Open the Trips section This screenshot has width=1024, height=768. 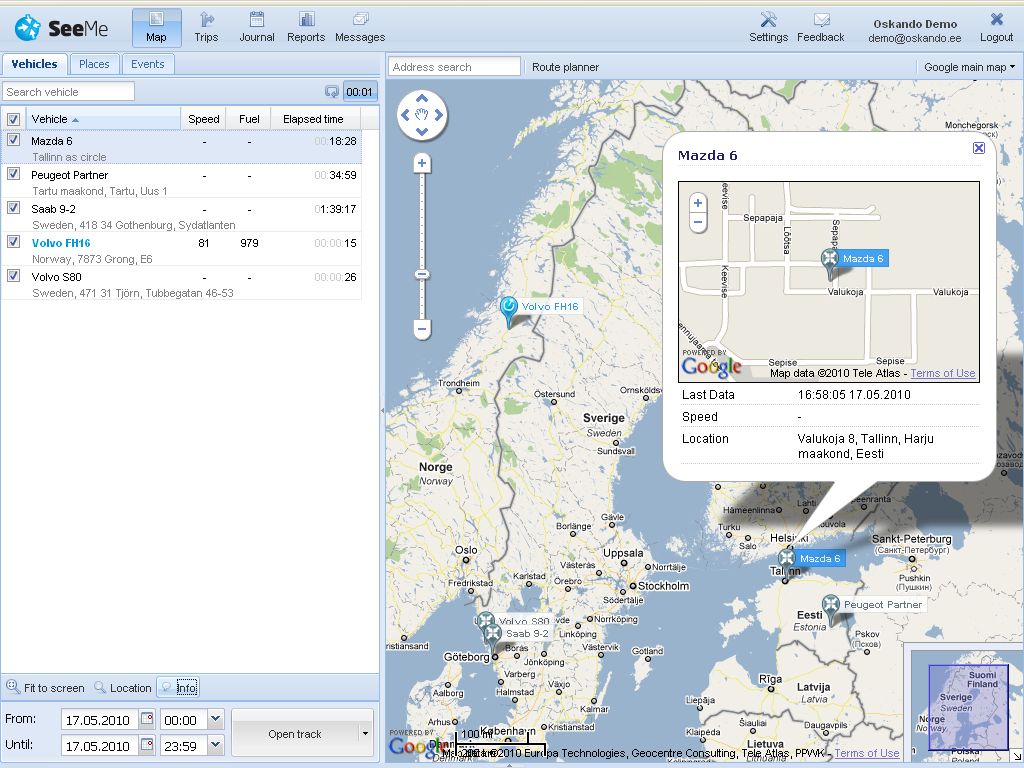[206, 27]
